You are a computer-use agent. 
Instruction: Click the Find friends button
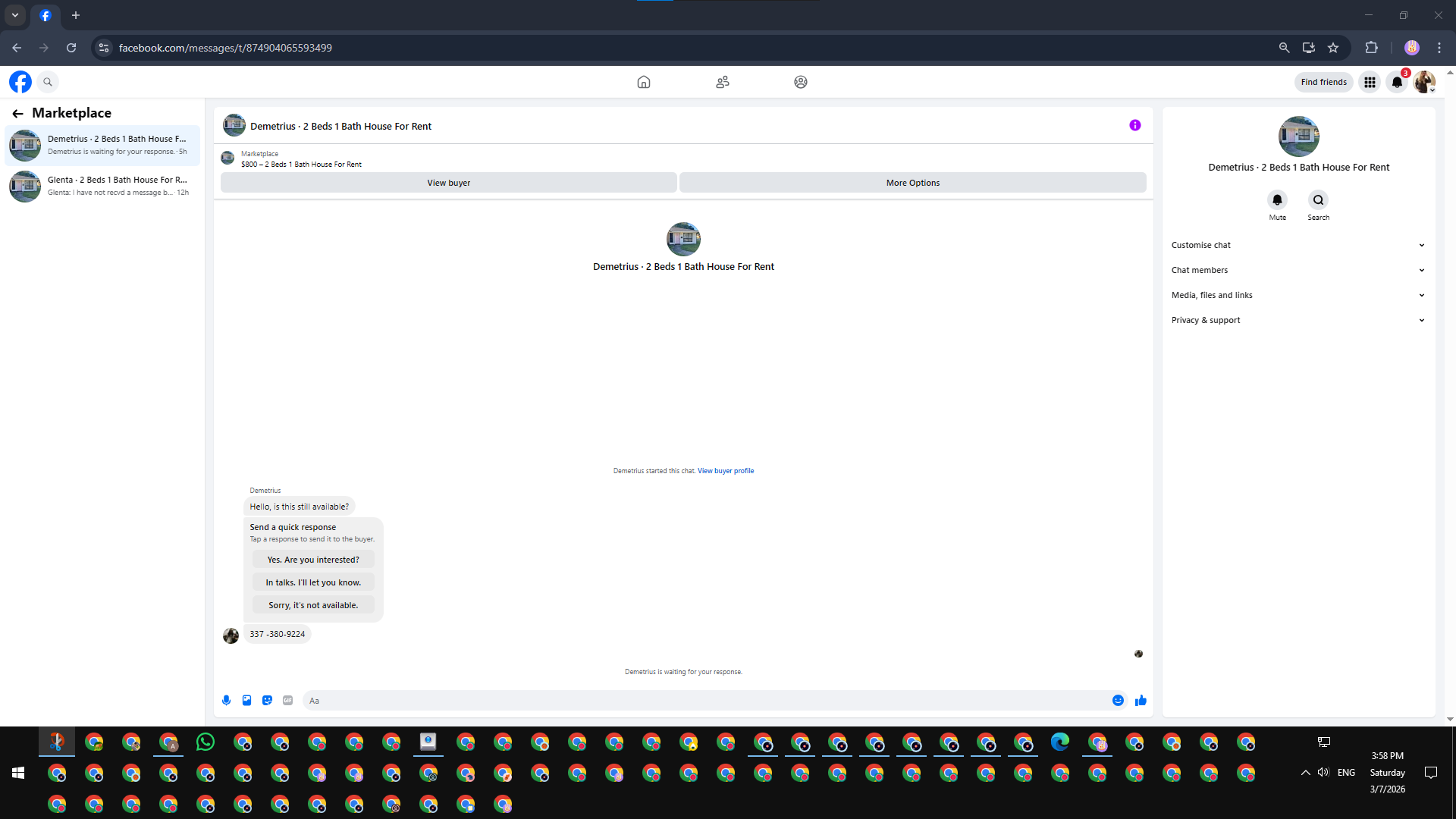coord(1323,82)
